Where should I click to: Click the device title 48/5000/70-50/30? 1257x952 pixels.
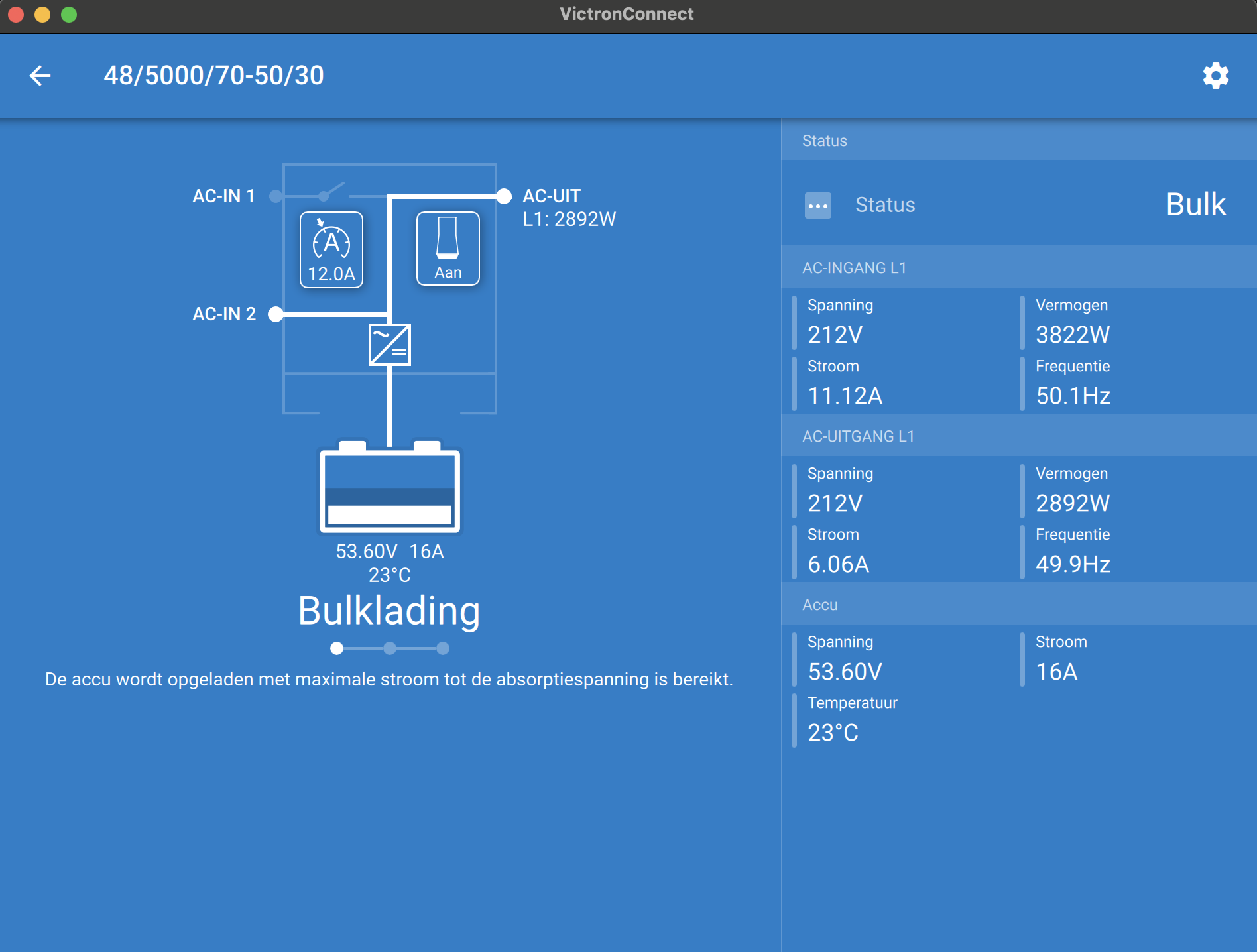click(x=213, y=76)
